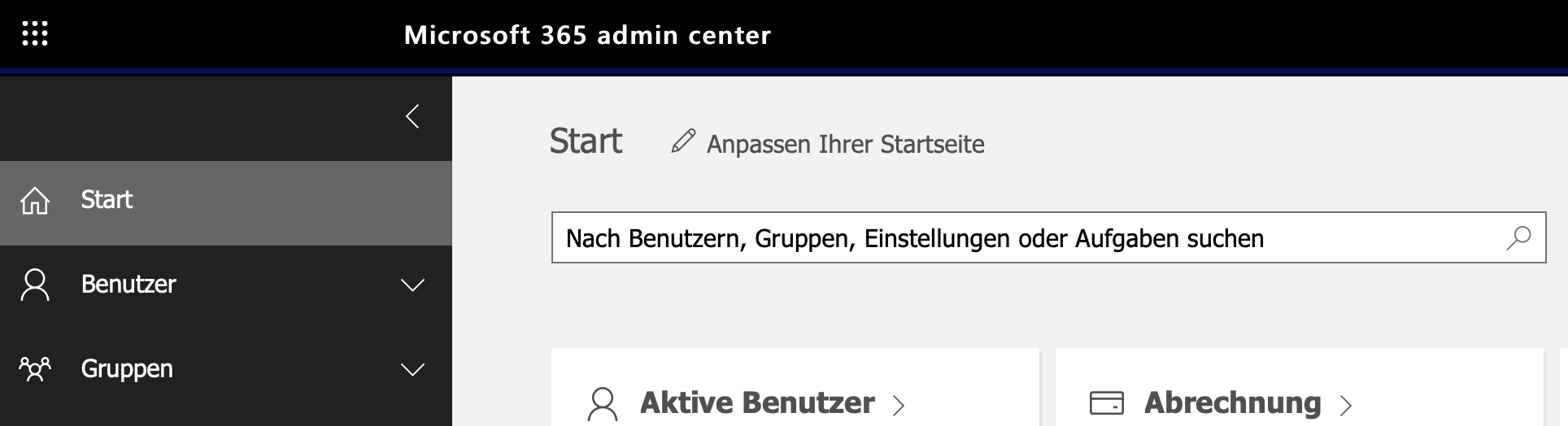Click the arrow after Aktive Benutzer
This screenshot has width=1568, height=426.
click(899, 405)
